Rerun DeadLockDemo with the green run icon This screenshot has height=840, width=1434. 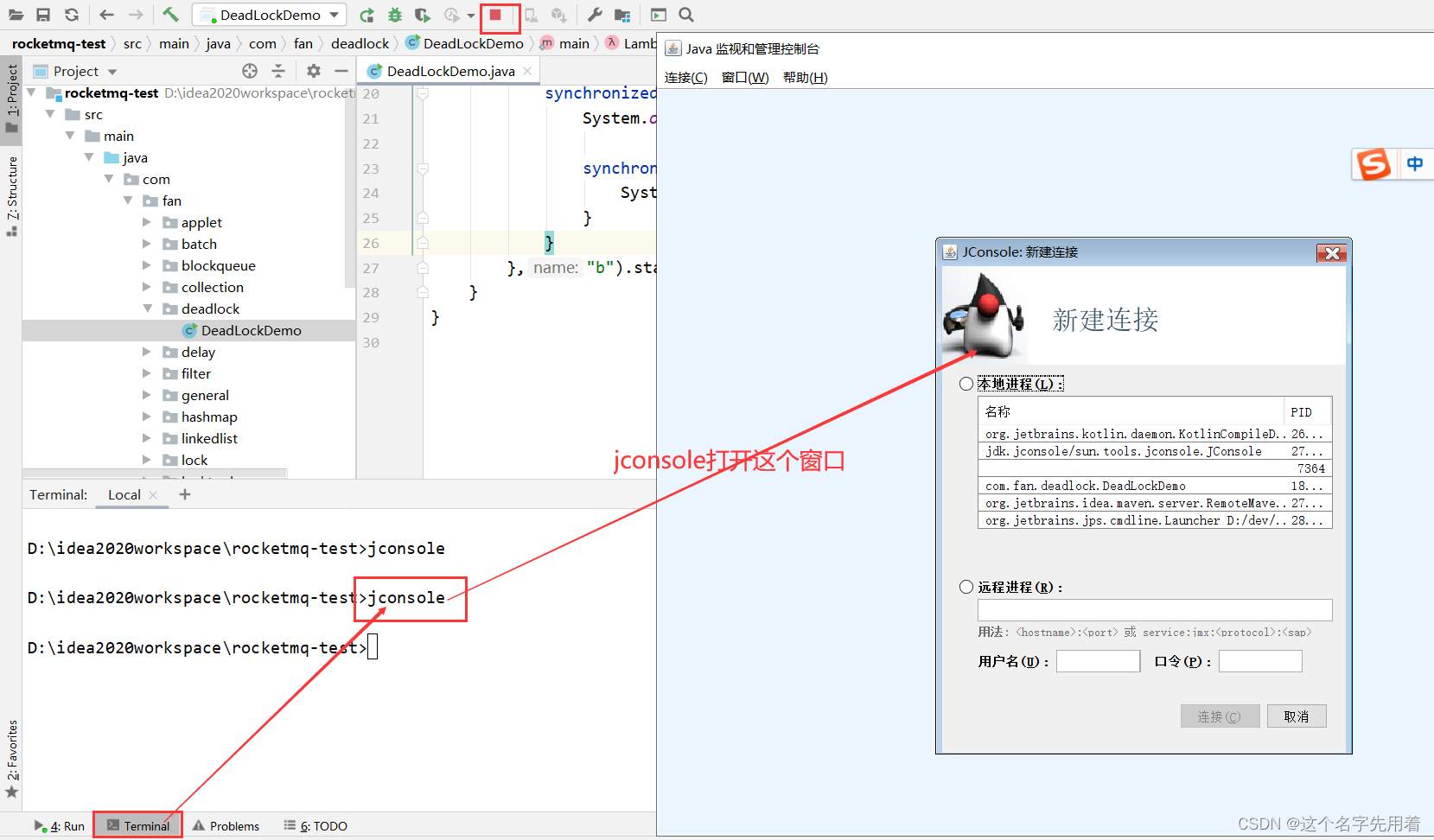[x=366, y=15]
